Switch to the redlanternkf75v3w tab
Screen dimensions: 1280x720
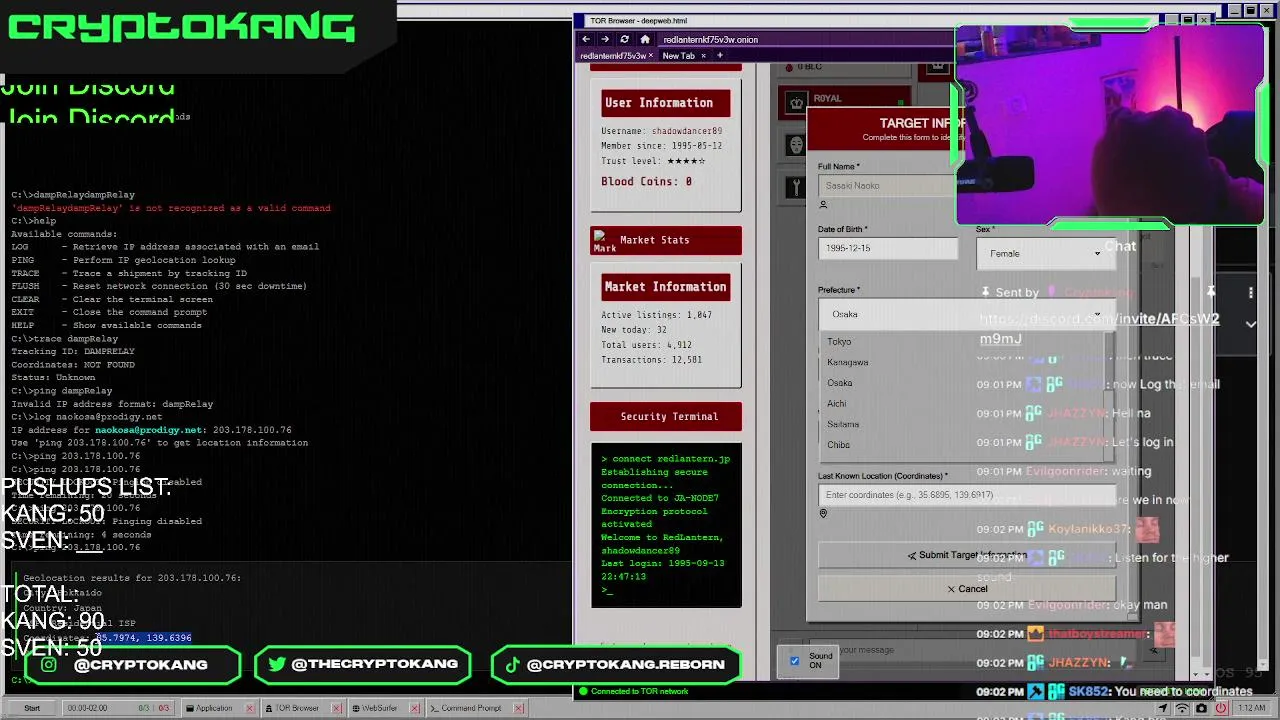click(612, 55)
